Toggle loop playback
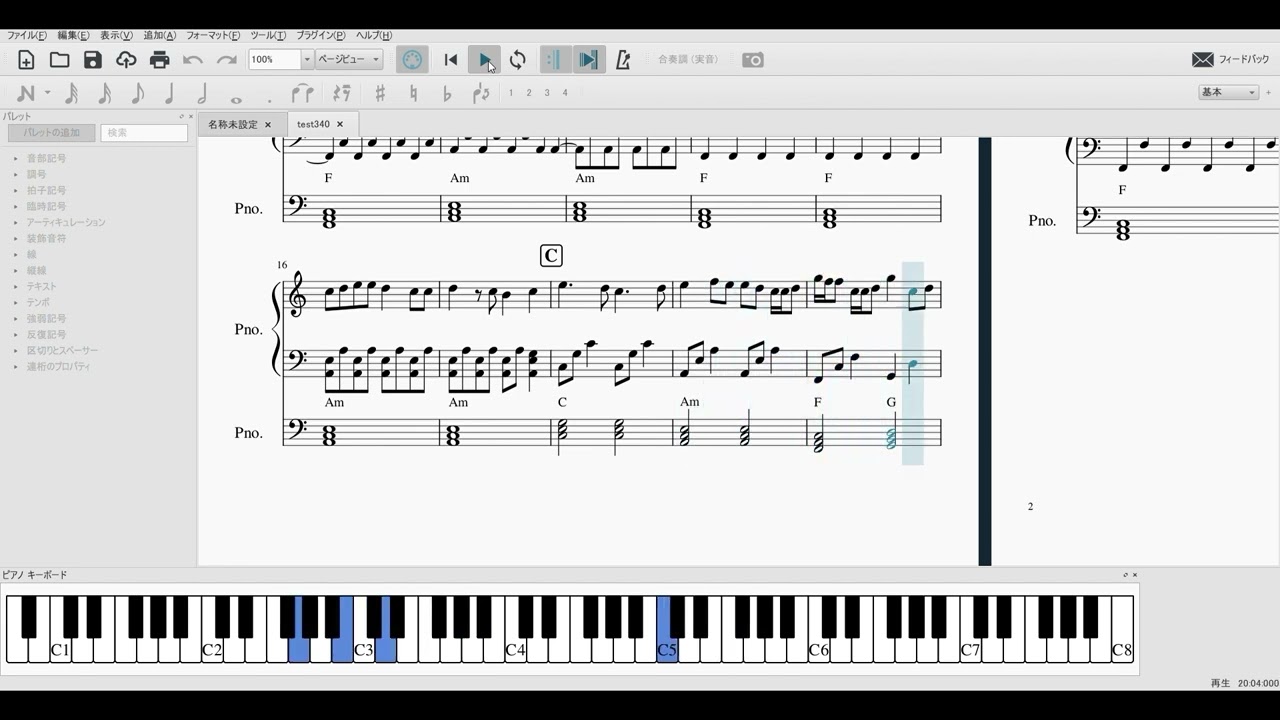Image resolution: width=1280 pixels, height=720 pixels. click(517, 60)
